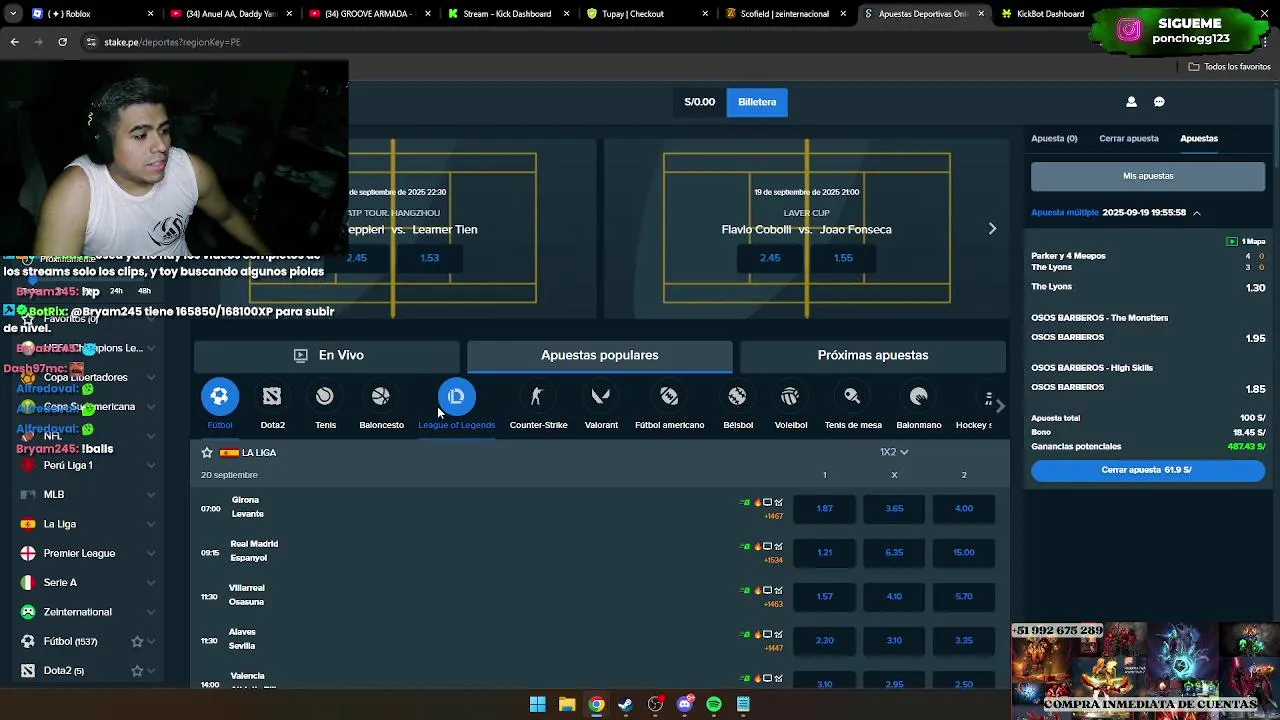Expand Perú Liga 1 in sidebar

151,465
